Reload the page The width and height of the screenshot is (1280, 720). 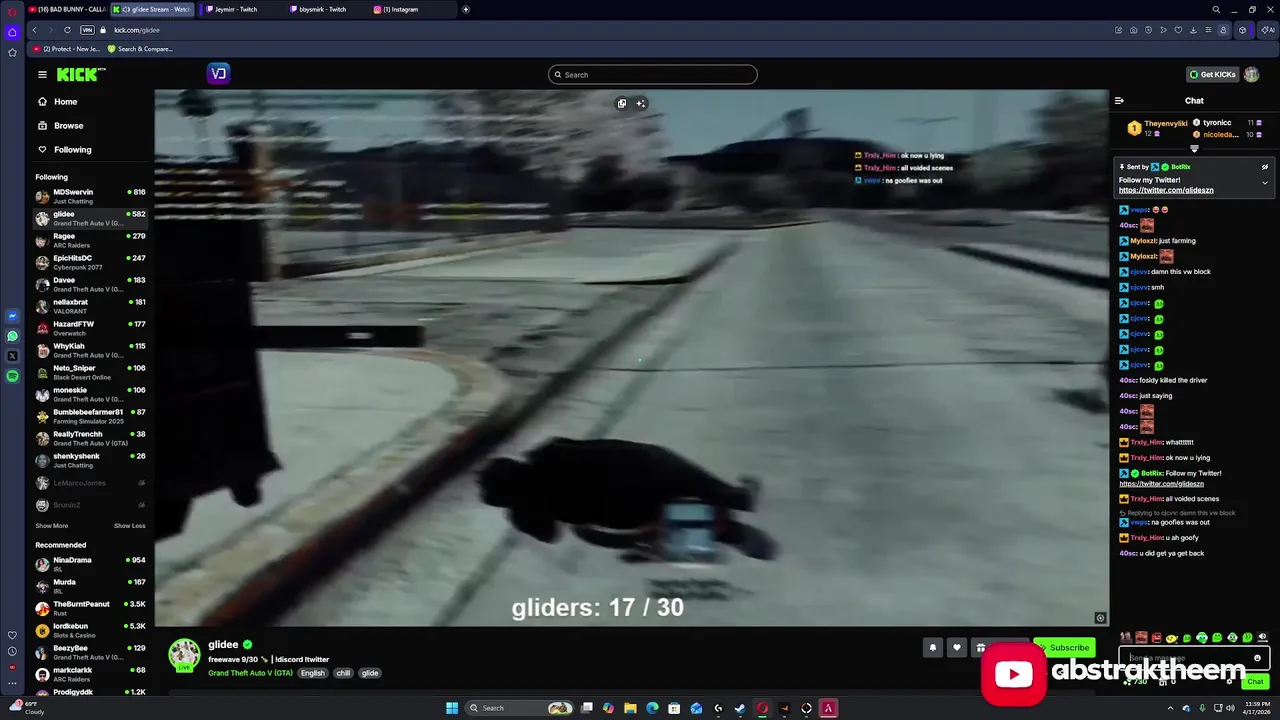(67, 30)
